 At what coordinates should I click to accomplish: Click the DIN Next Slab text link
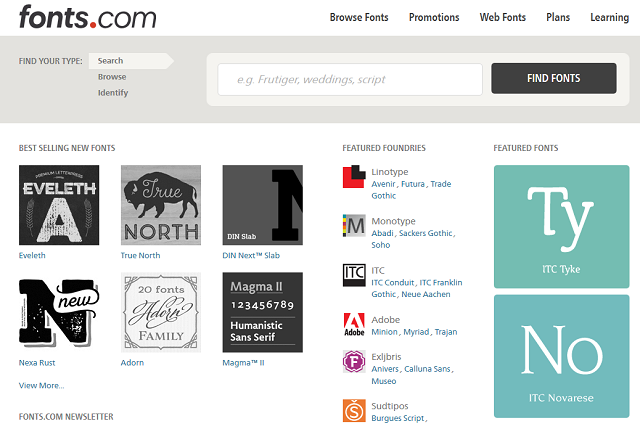click(x=251, y=255)
